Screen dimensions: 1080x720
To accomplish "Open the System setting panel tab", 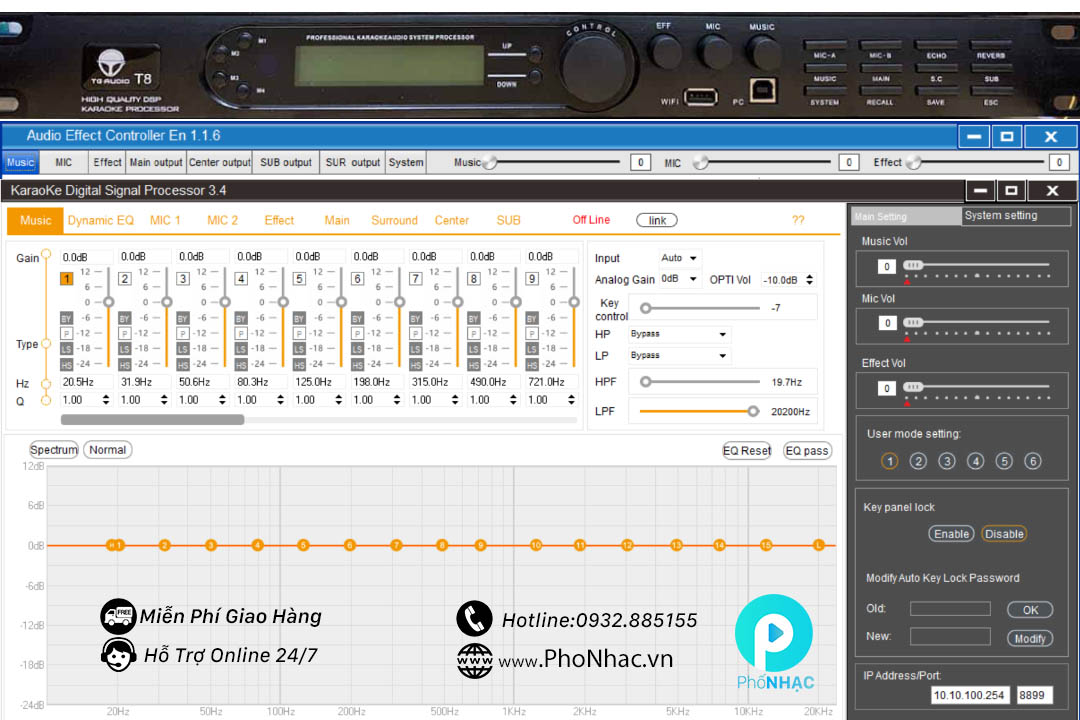I will [1000, 215].
